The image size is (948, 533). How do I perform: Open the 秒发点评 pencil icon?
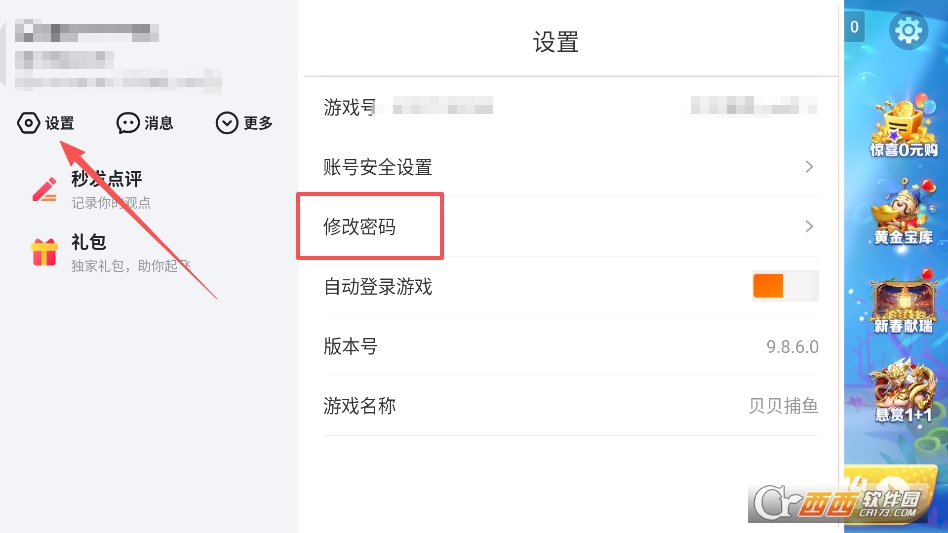(45, 189)
